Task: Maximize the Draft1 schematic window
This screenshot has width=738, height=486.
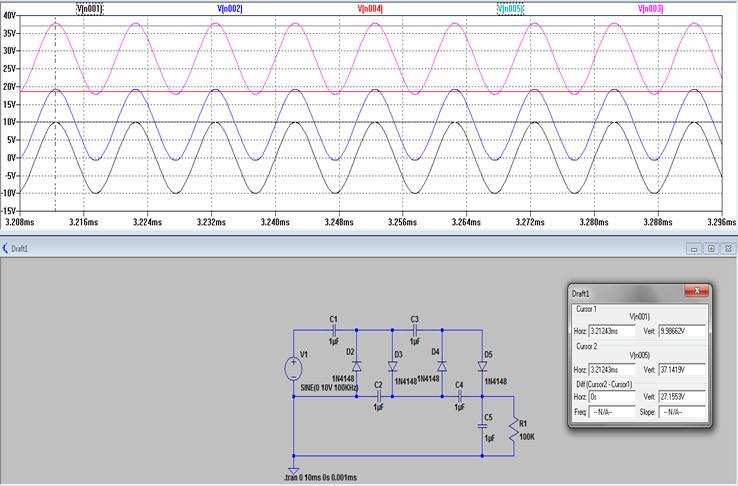Action: click(x=711, y=248)
